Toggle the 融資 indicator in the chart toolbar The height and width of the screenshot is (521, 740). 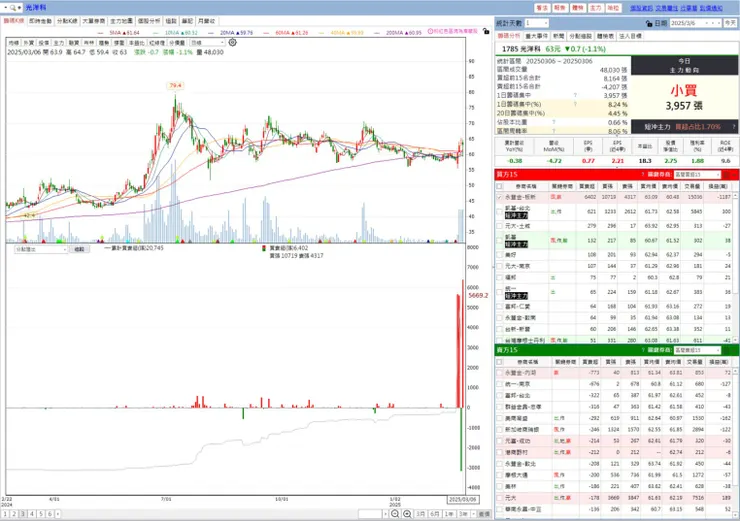(x=74, y=43)
